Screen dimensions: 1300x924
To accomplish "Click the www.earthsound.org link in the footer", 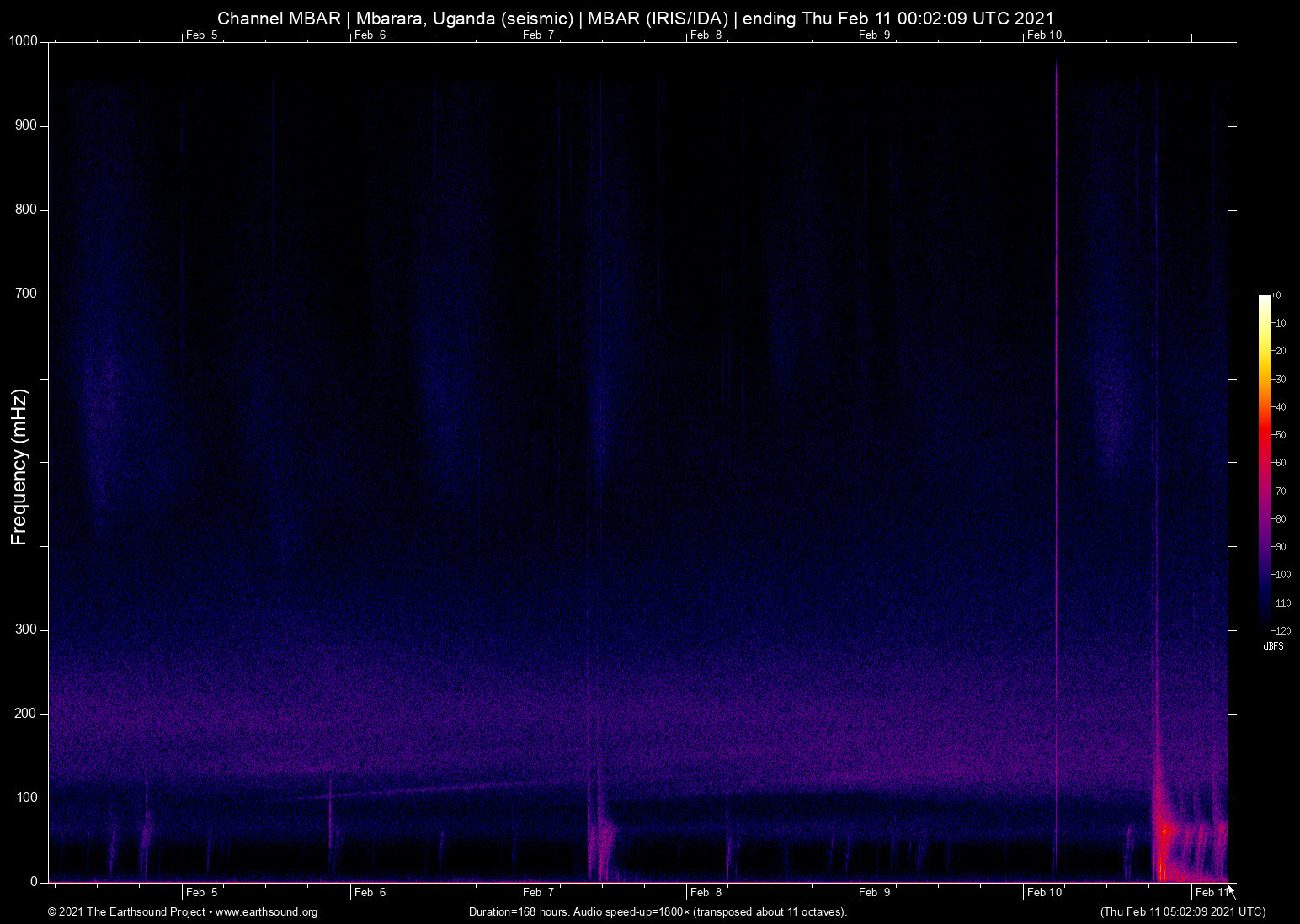I will 266,912.
